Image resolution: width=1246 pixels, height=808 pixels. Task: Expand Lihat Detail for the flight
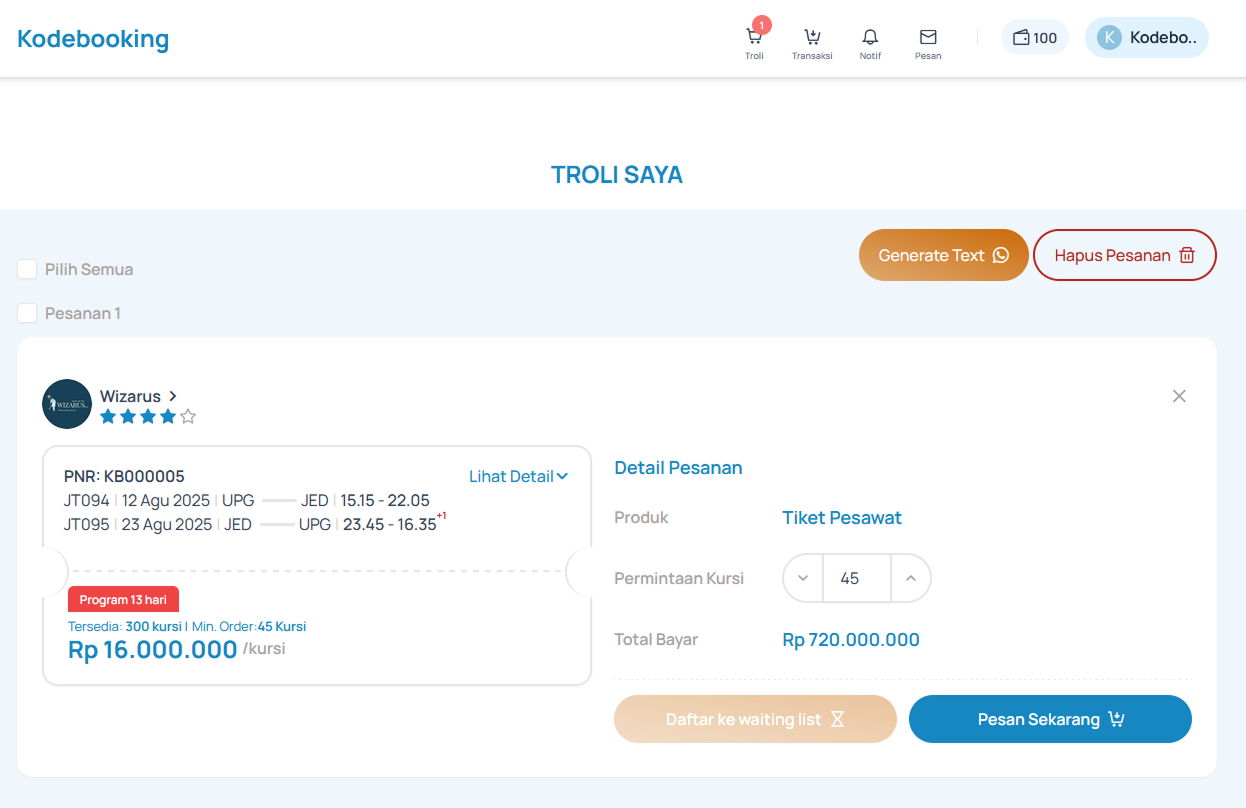[x=518, y=477]
